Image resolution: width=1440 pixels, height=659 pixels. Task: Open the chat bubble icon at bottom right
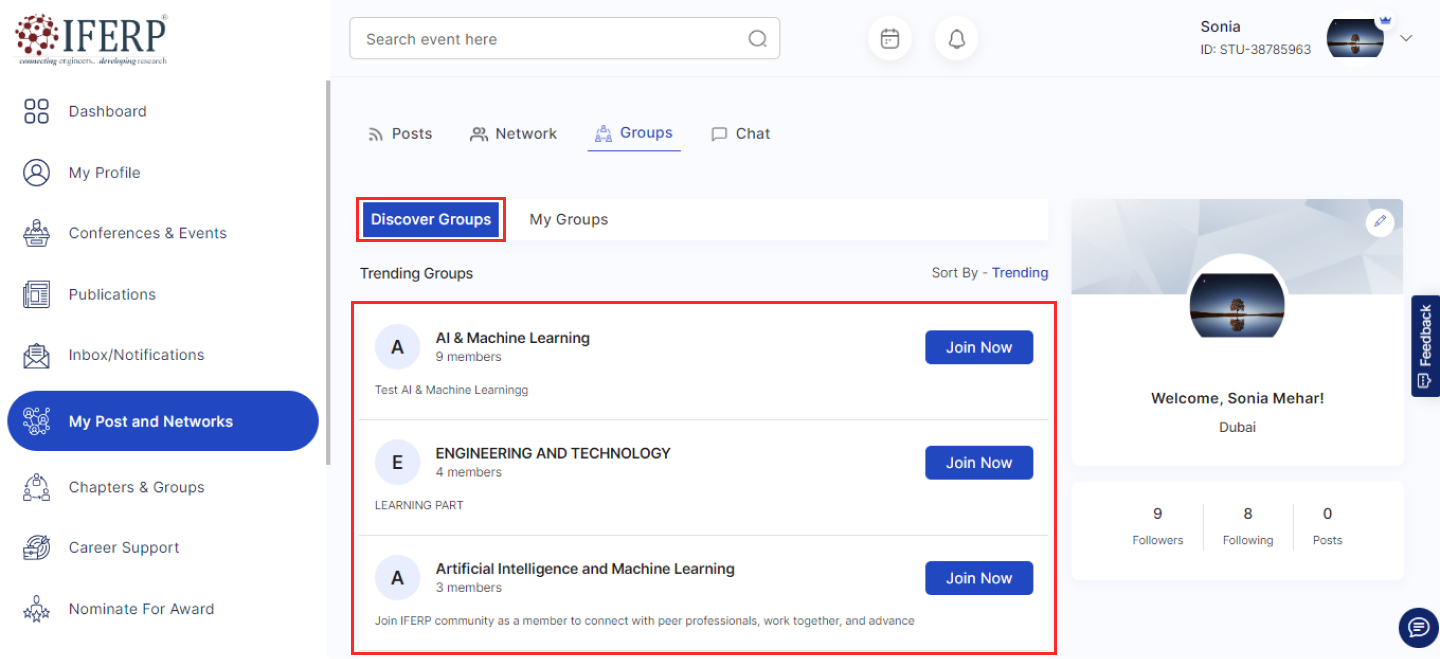pyautogui.click(x=1417, y=627)
